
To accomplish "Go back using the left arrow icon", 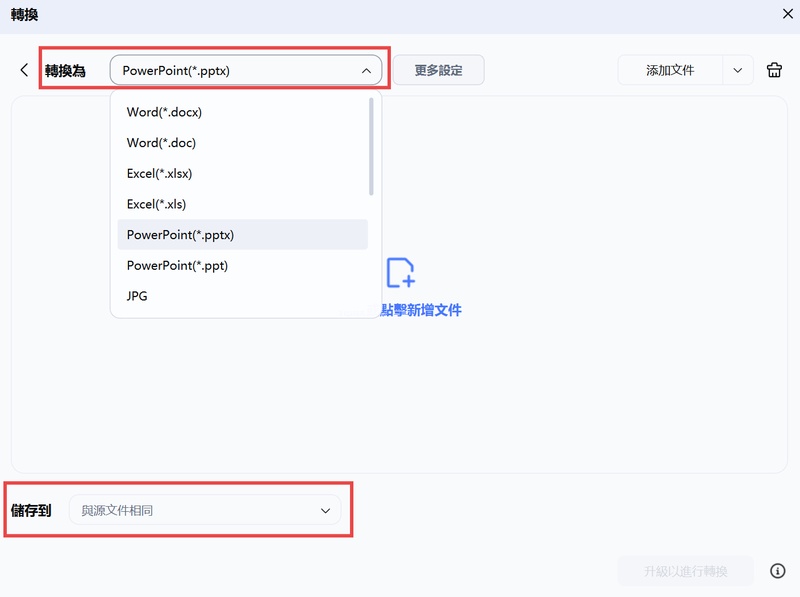I will pos(24,70).
